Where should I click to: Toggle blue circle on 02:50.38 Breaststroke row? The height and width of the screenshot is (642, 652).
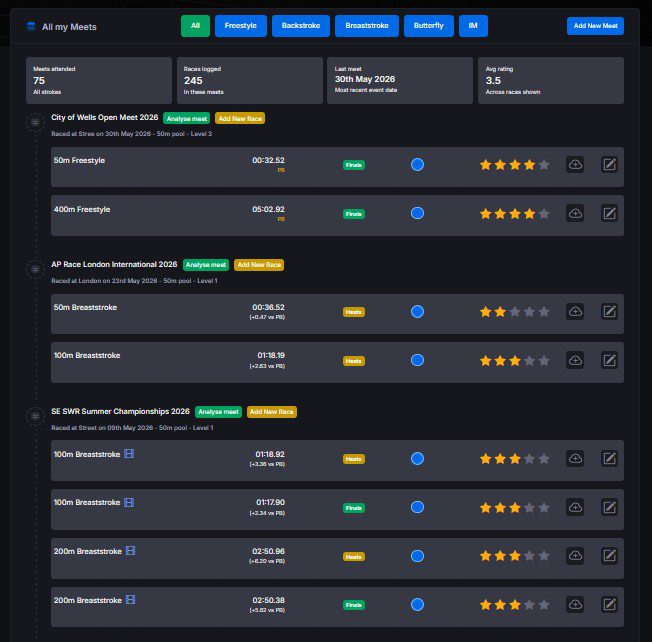coord(417,605)
